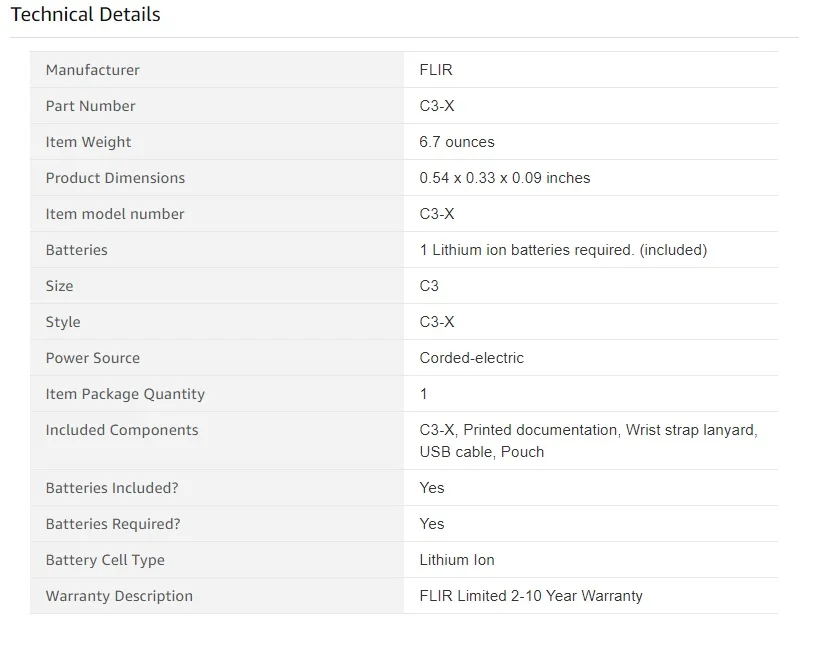Screen dimensions: 825x659
Task: Click the Item model number label
Action: coord(115,214)
